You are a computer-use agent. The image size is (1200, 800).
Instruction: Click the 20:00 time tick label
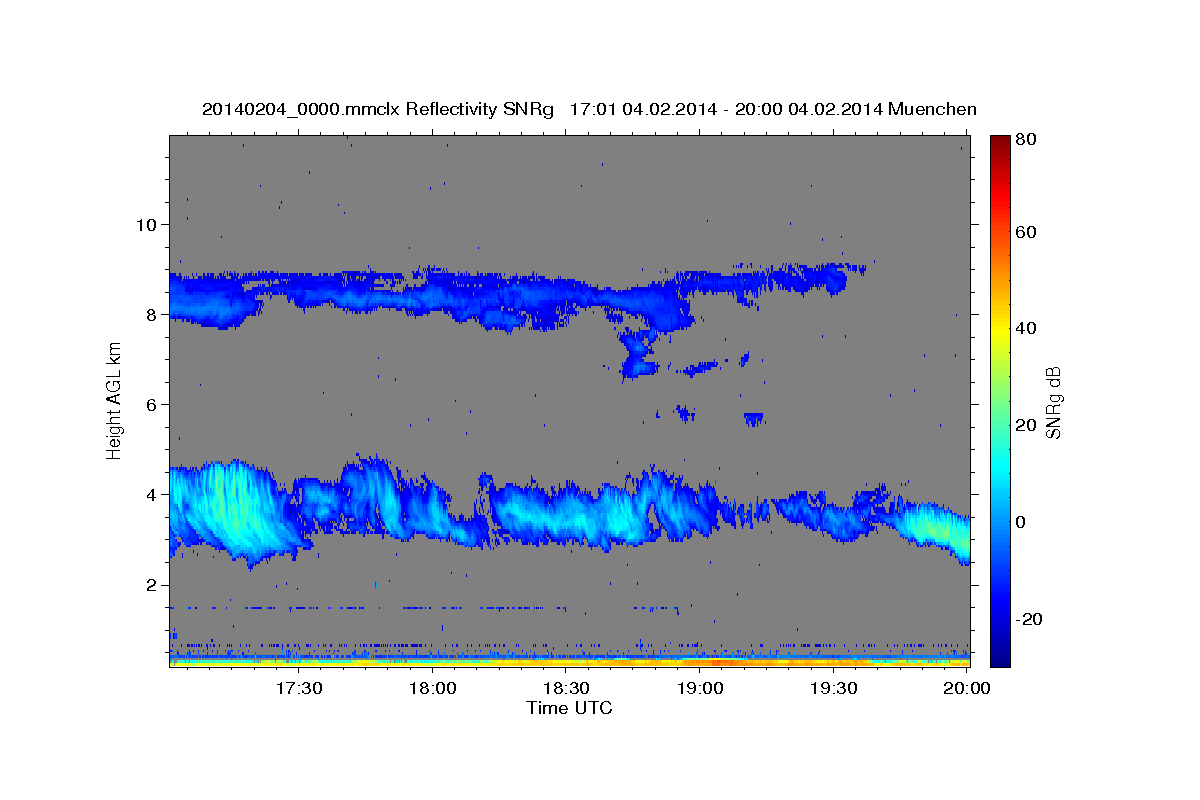click(967, 688)
